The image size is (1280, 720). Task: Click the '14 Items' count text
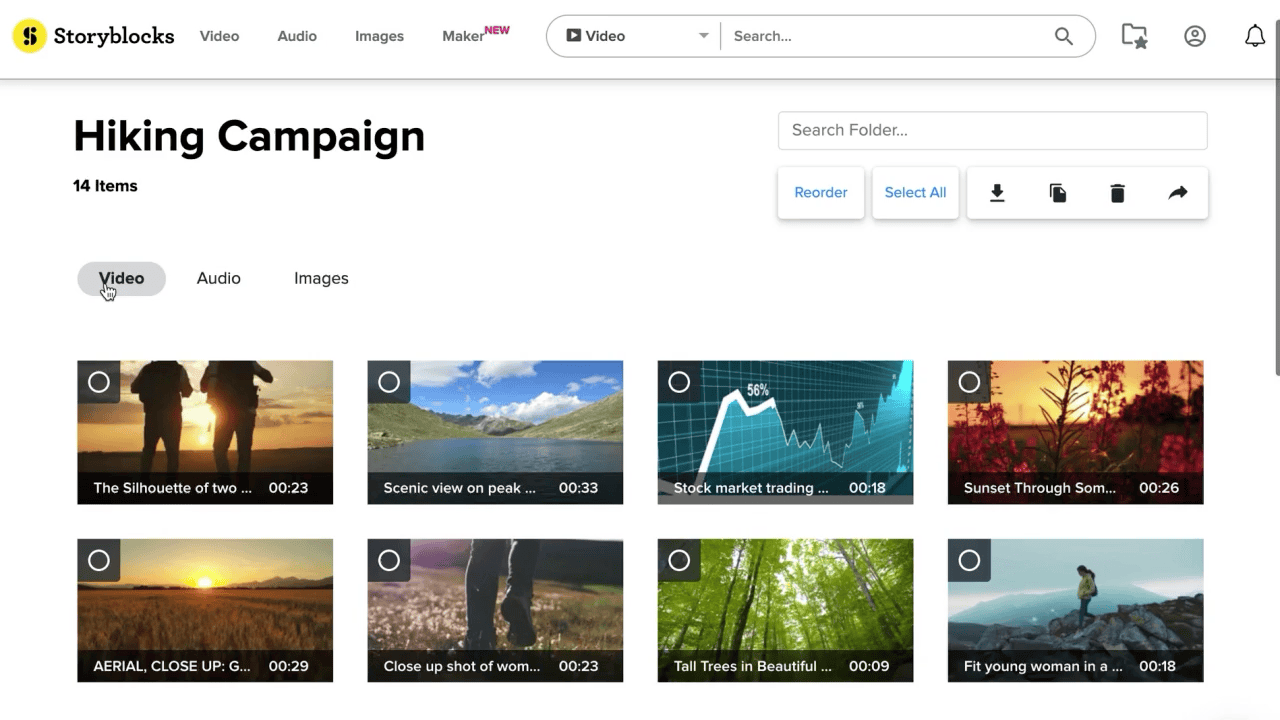pyautogui.click(x=105, y=186)
